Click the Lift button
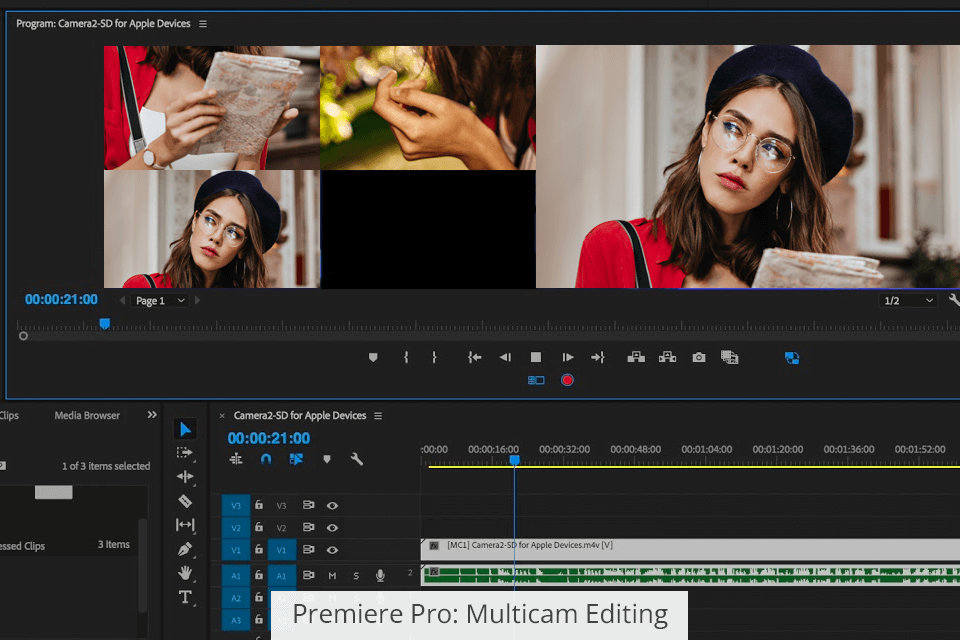Viewport: 960px width, 640px height. click(636, 357)
